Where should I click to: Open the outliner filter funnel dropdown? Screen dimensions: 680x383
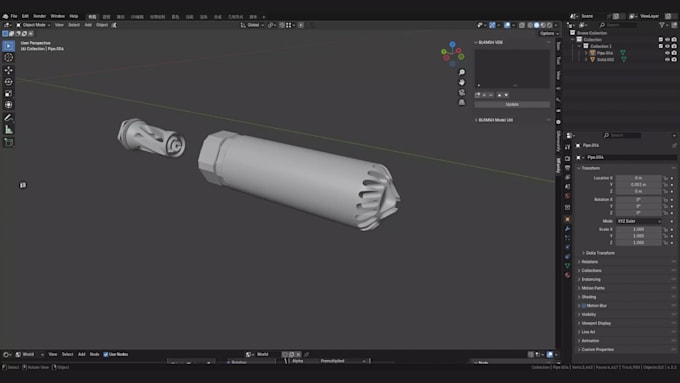[x=663, y=25]
